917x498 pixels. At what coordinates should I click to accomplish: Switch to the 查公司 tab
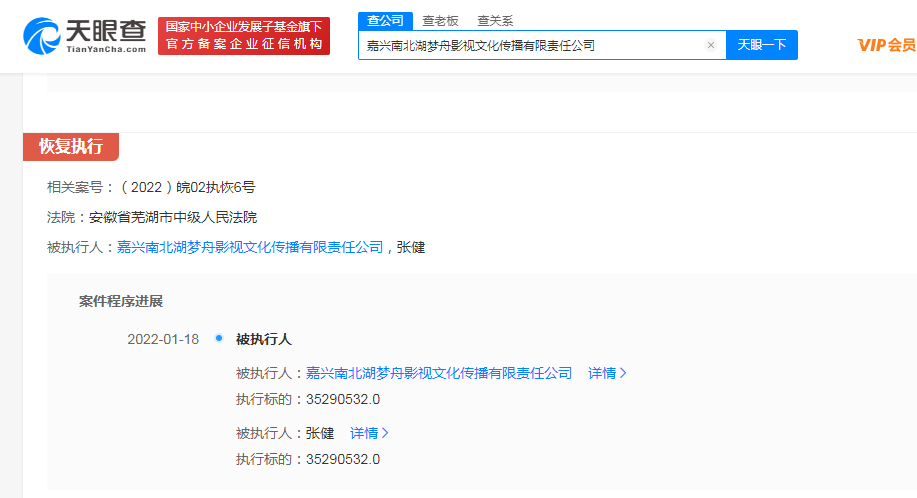(385, 21)
